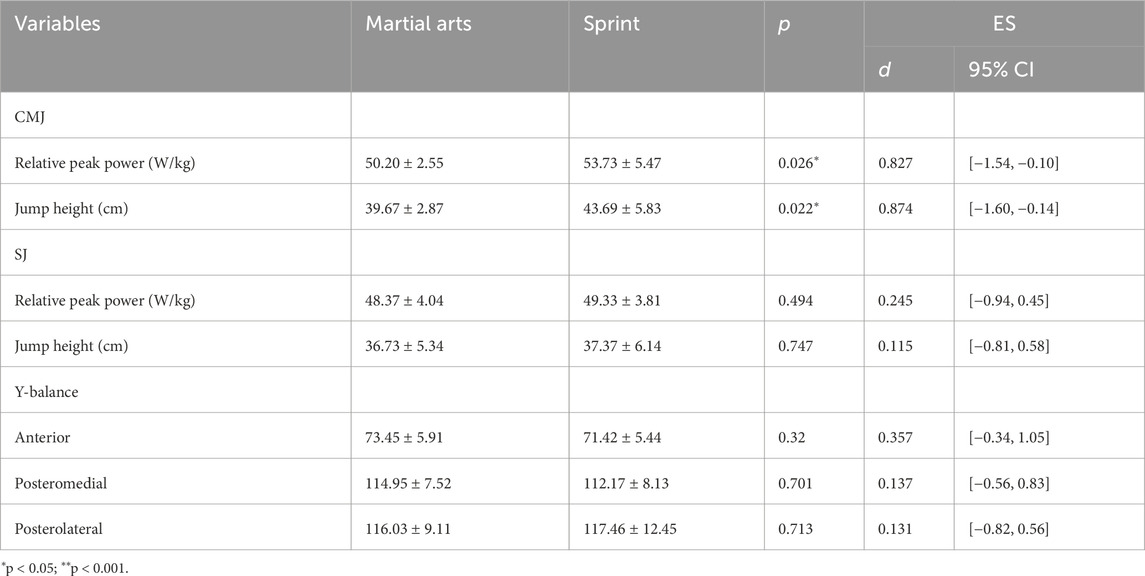The height and width of the screenshot is (576, 1145).
Task: Select the 0.874 effect size cell
Action: tap(896, 208)
